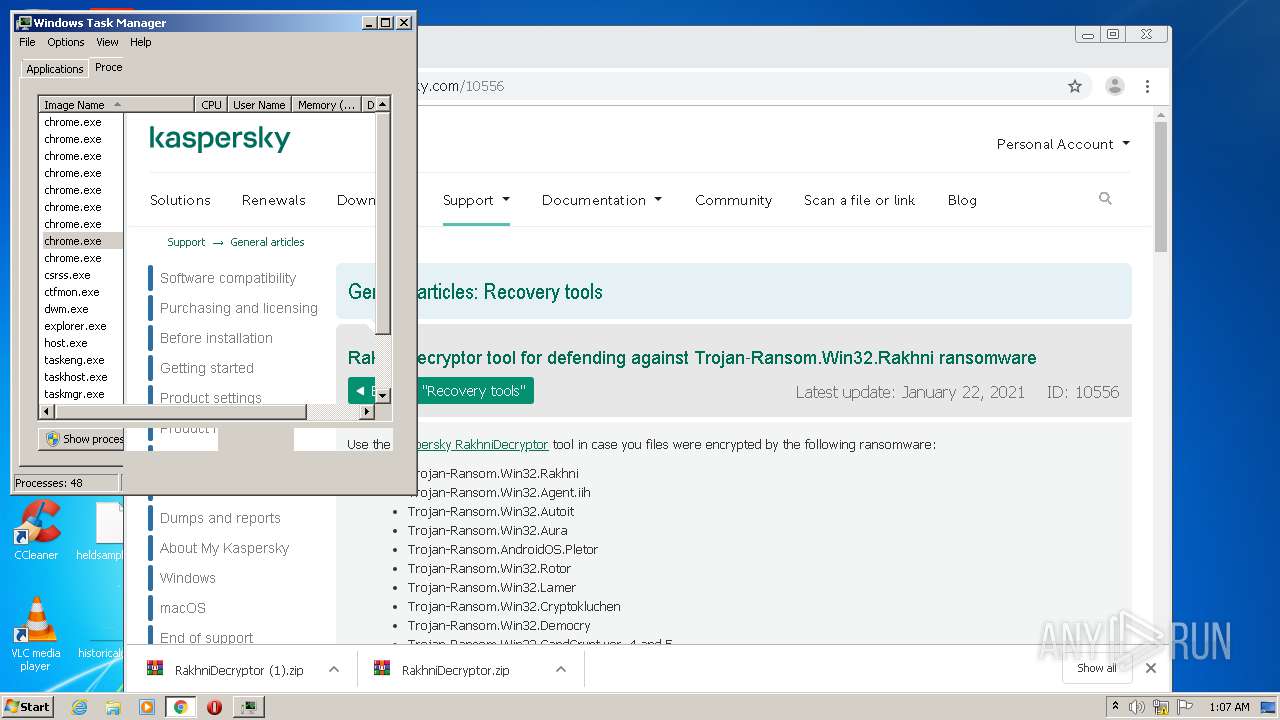1280x720 pixels.
Task: Expand the Support navigation dropdown
Action: pos(476,200)
